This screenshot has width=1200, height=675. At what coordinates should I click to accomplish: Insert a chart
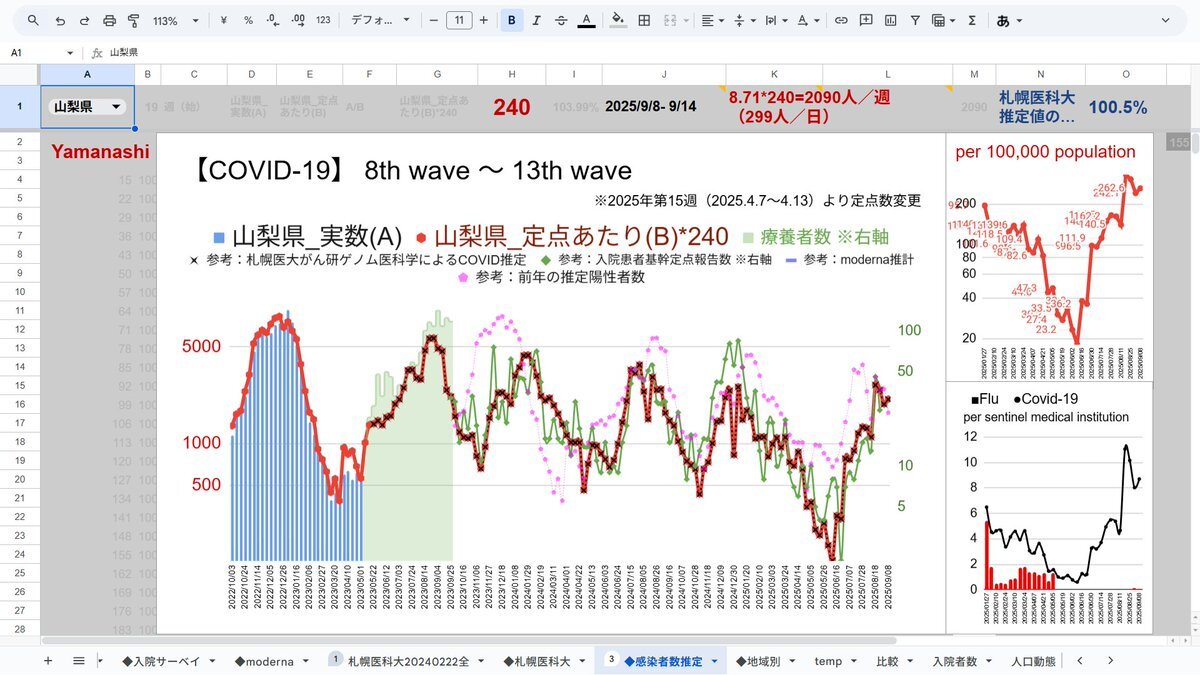pos(890,20)
